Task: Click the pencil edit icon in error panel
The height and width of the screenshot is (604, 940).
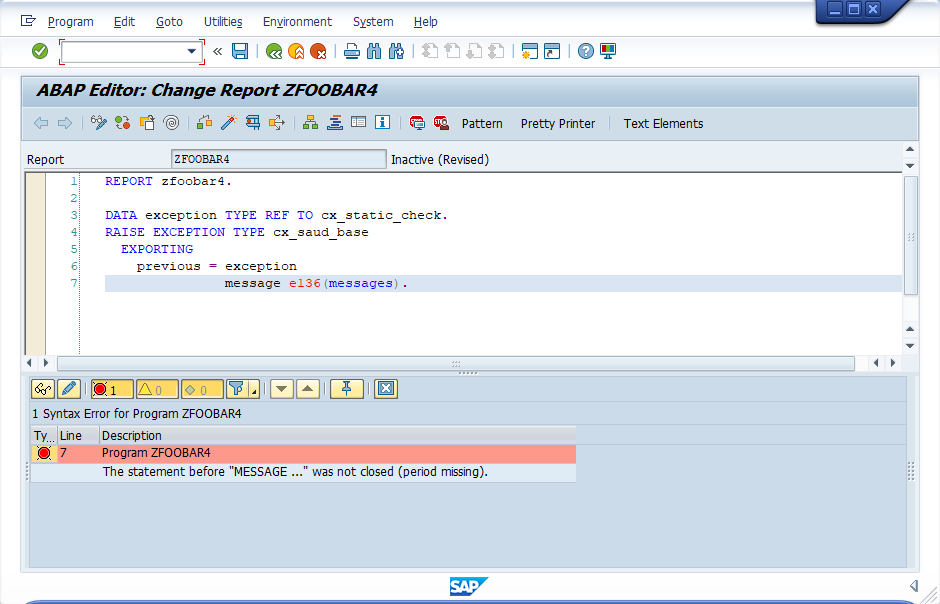Action: pyautogui.click(x=69, y=389)
